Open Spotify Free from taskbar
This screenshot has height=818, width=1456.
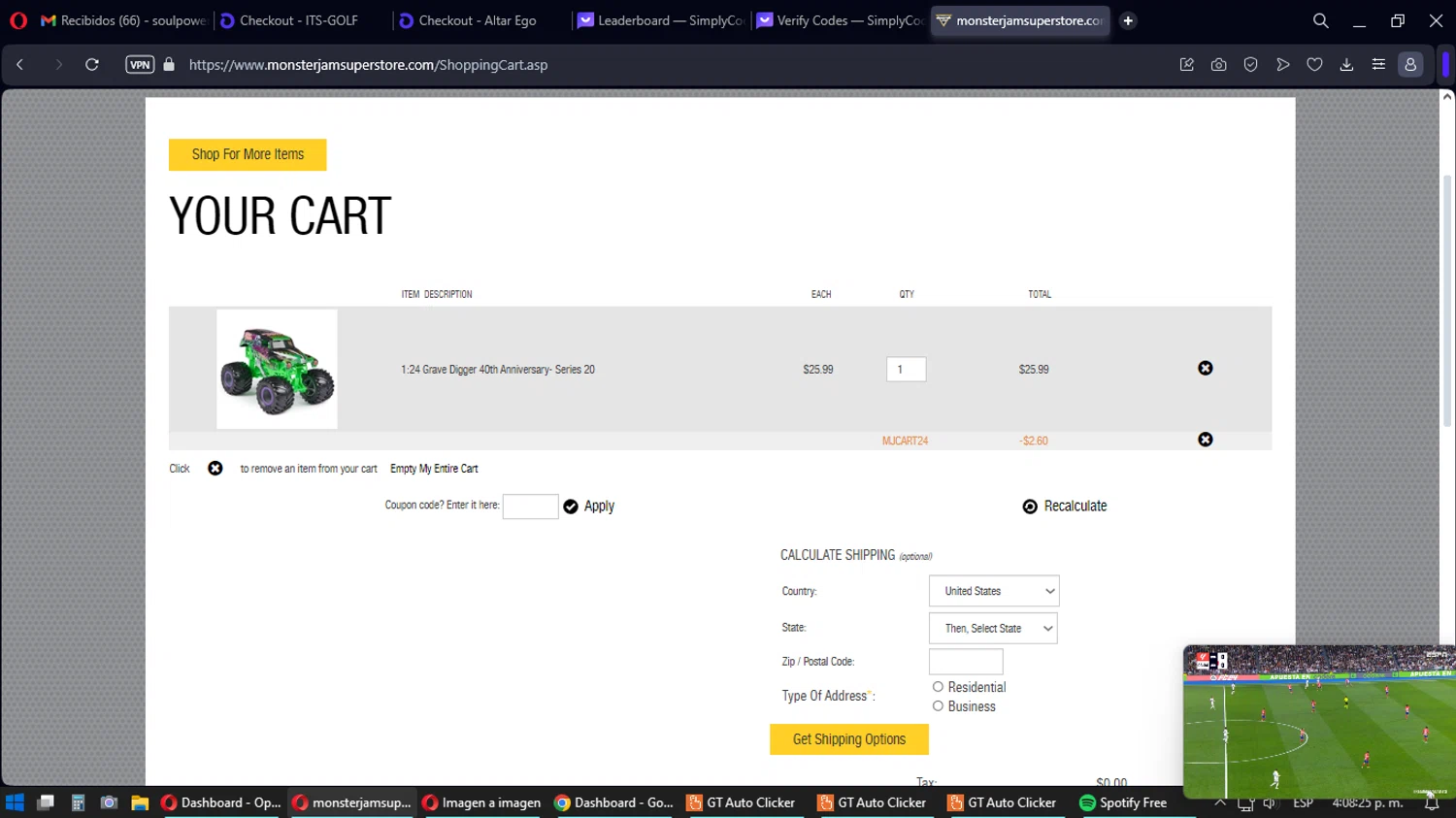(1123, 802)
